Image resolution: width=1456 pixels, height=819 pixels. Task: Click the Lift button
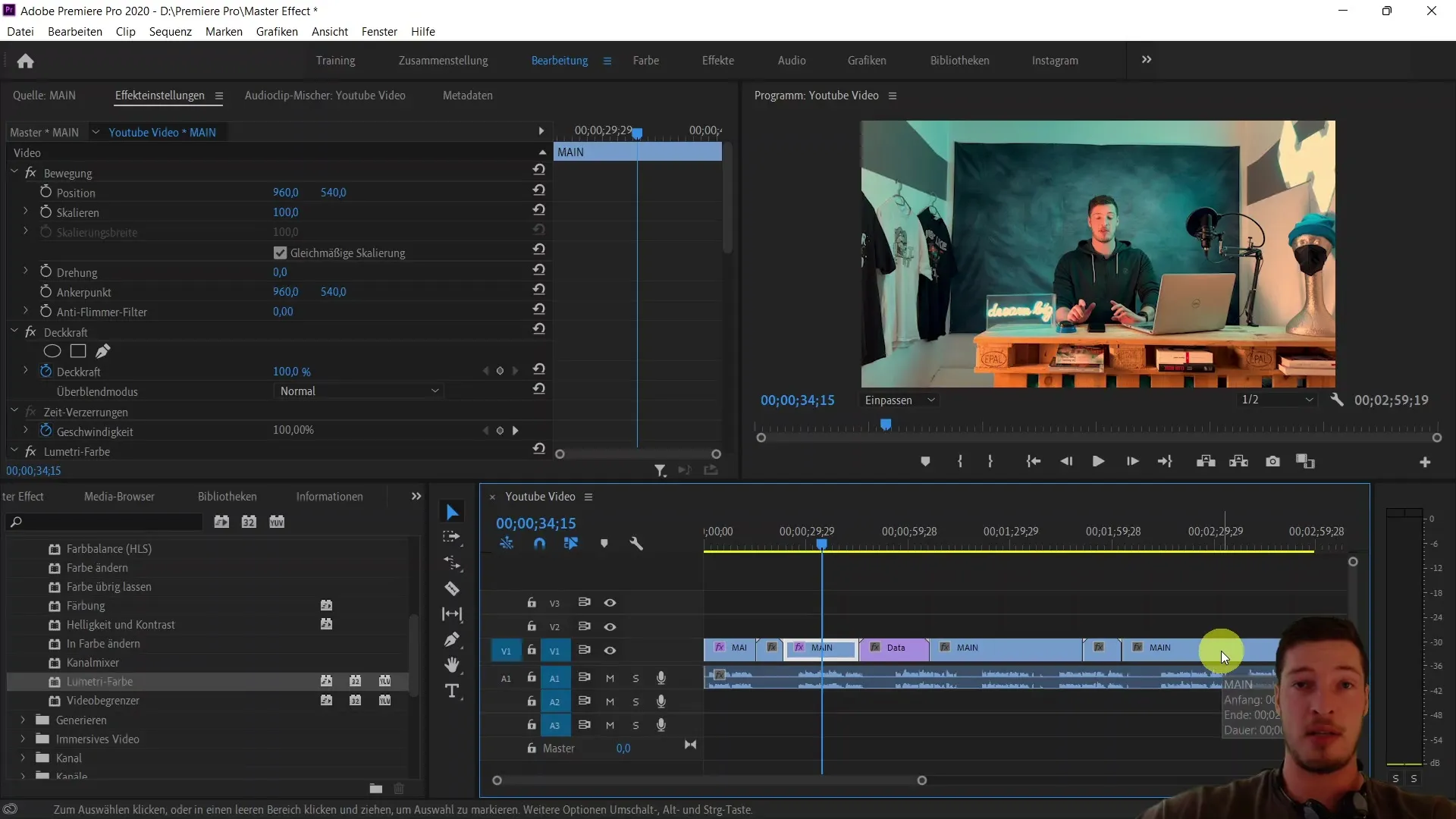coord(1206,461)
